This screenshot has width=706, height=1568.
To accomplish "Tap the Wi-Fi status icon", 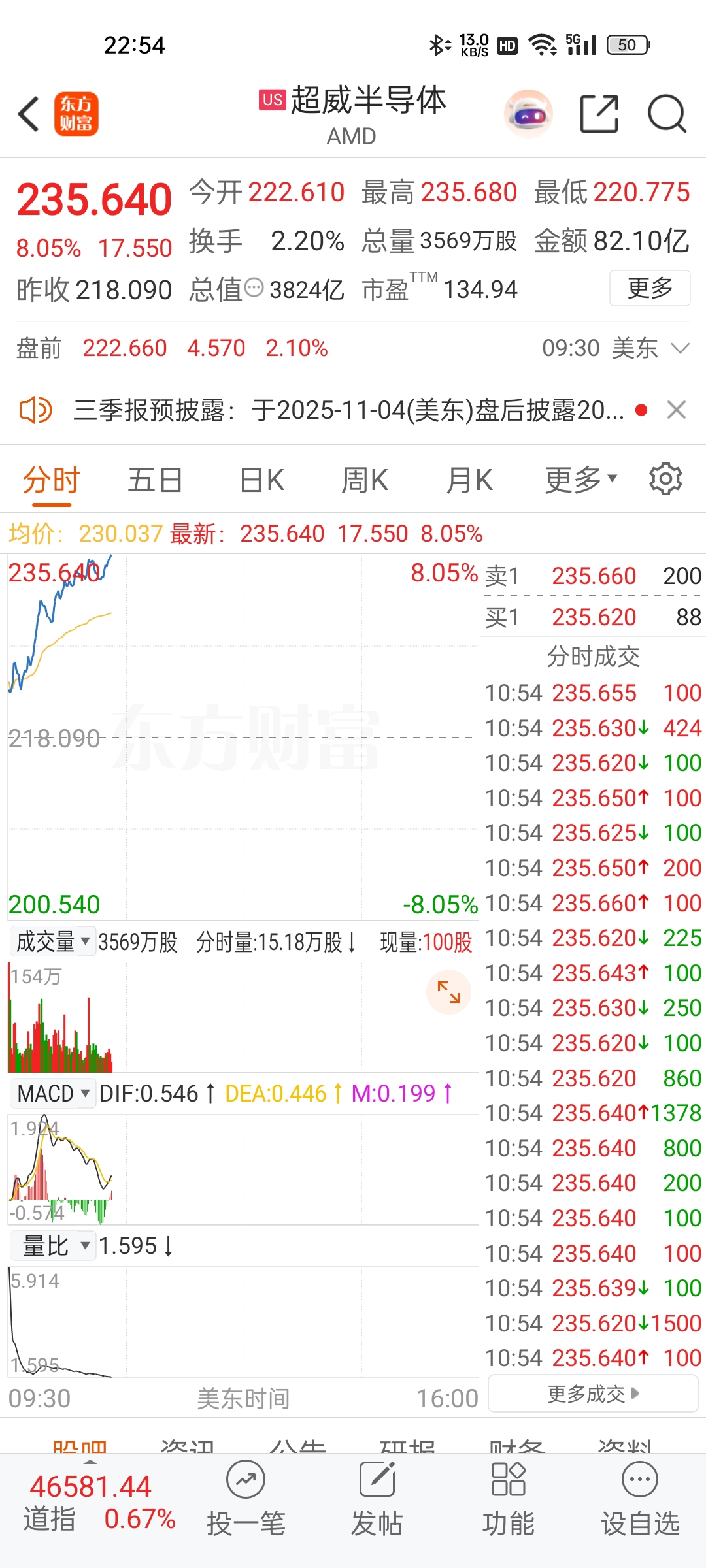I will (543, 45).
